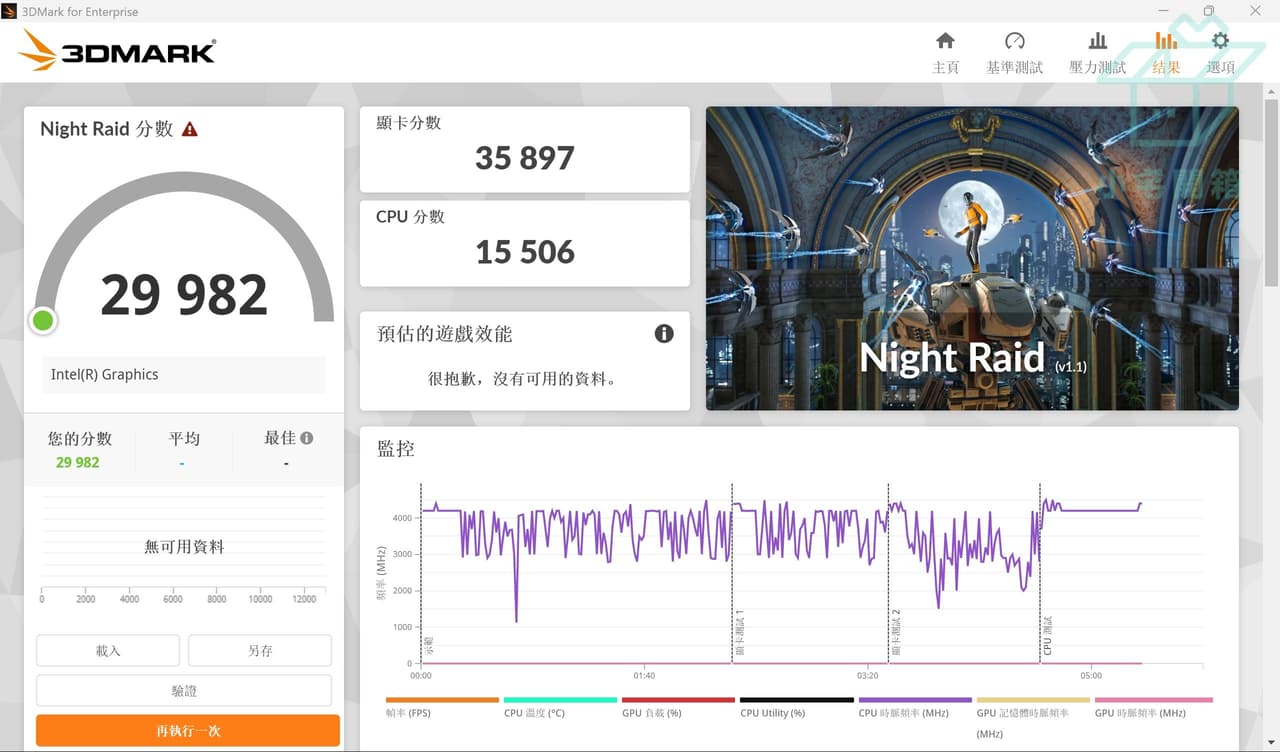1280x752 pixels.
Task: Click the CPU 測試 marker in the chart
Action: (1047, 635)
